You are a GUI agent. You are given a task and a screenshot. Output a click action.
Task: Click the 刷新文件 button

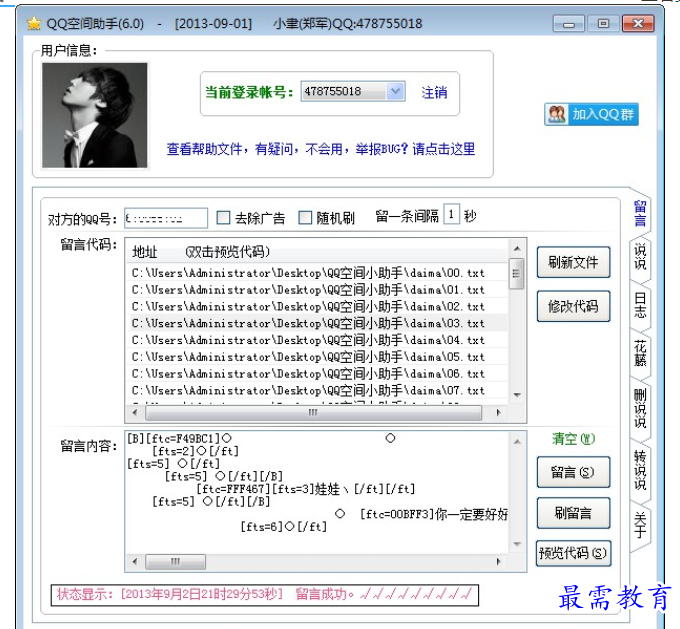click(573, 262)
